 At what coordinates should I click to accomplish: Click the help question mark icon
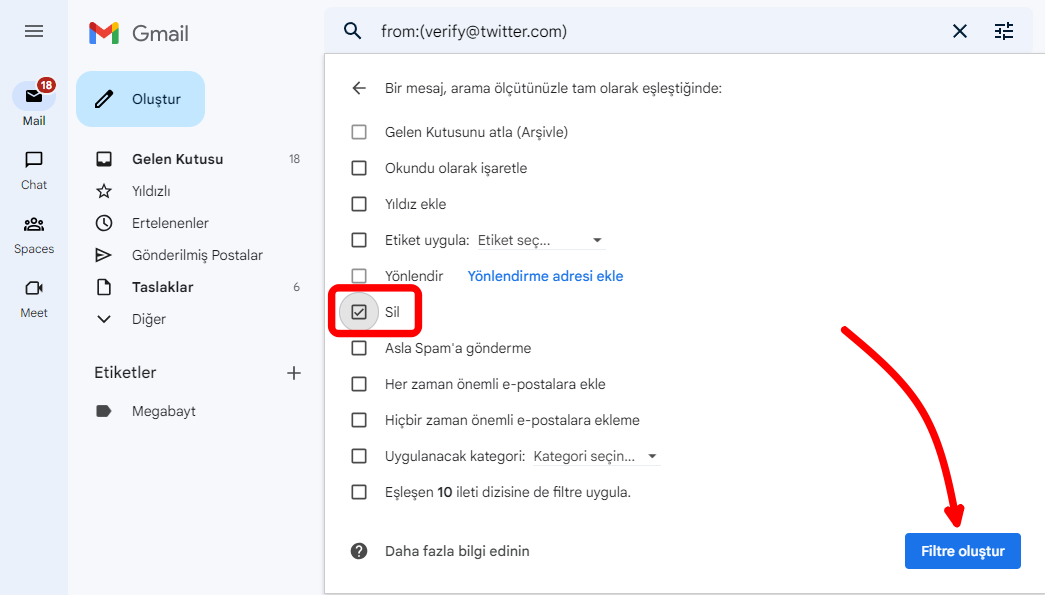359,551
